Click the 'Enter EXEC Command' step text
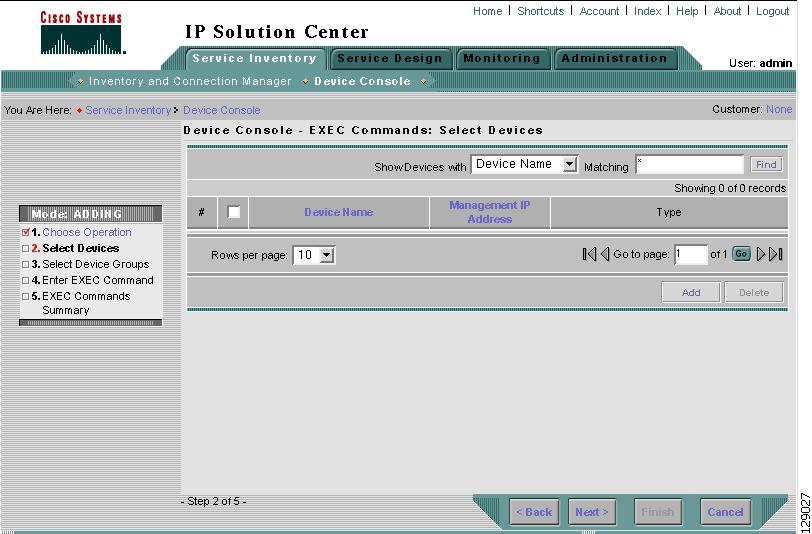Image resolution: width=812 pixels, height=534 pixels. 98,280
